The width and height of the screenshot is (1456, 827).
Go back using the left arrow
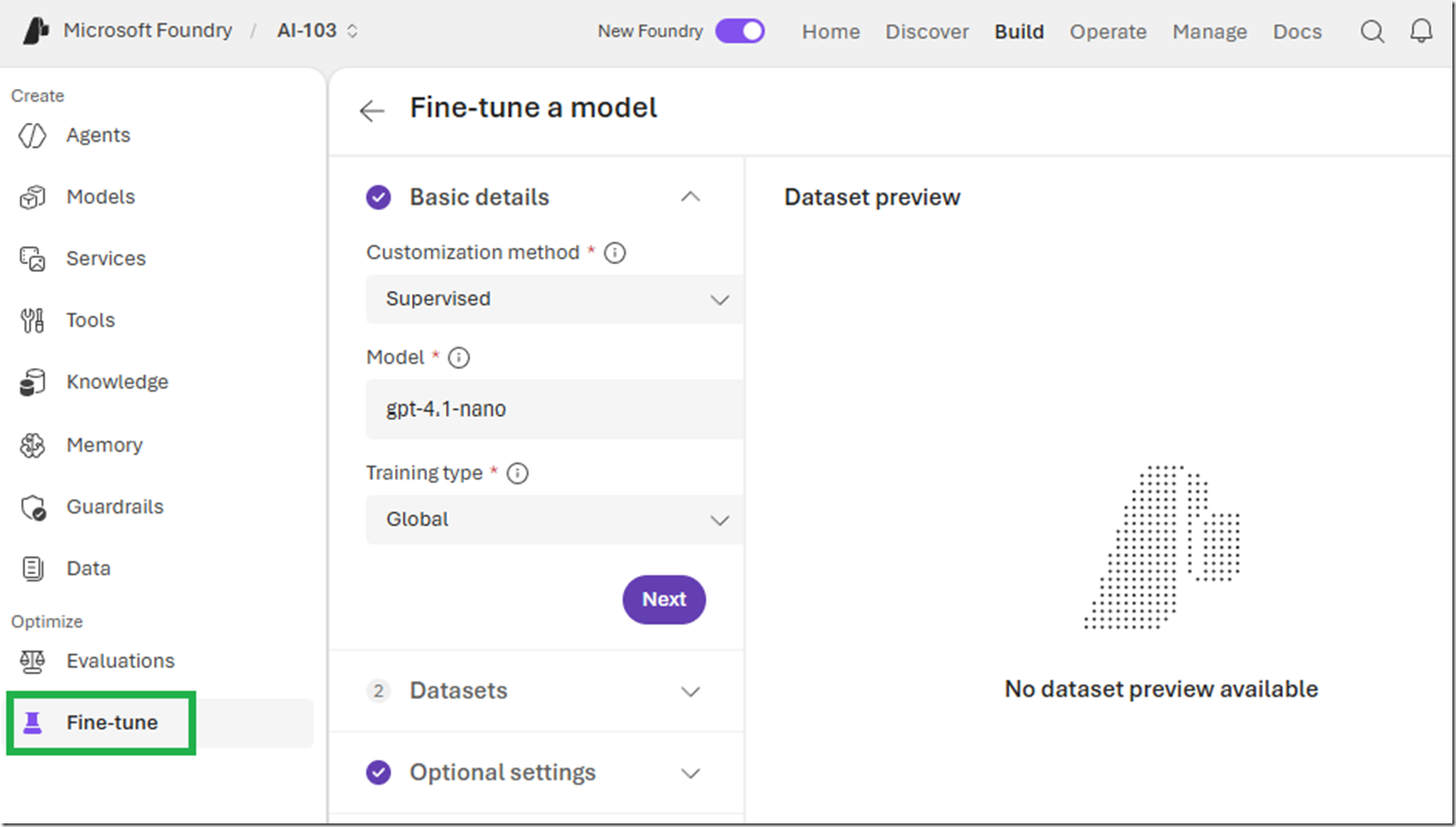(x=372, y=110)
